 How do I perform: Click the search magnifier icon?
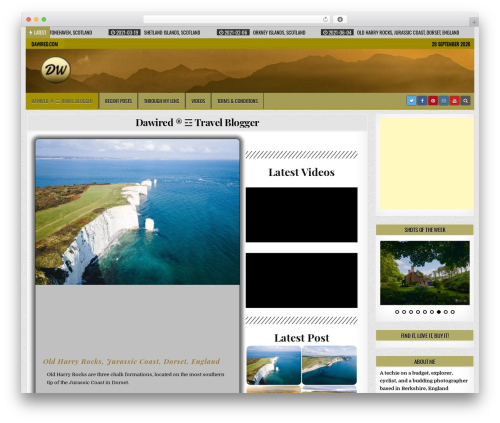tap(465, 101)
